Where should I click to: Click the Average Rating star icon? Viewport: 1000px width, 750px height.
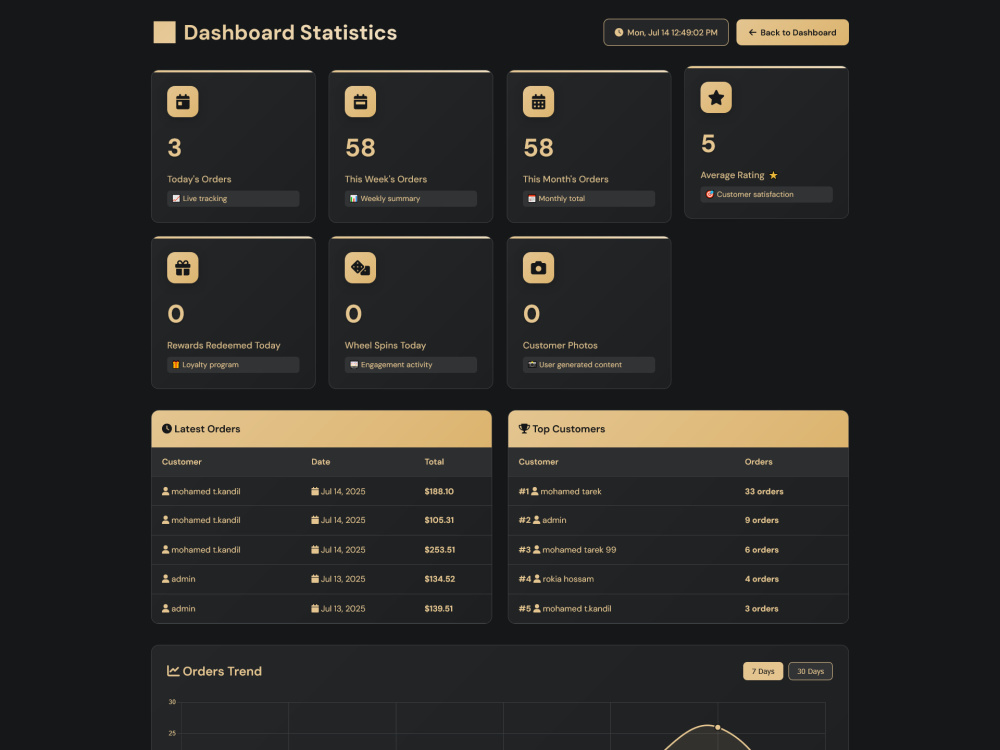pyautogui.click(x=716, y=98)
